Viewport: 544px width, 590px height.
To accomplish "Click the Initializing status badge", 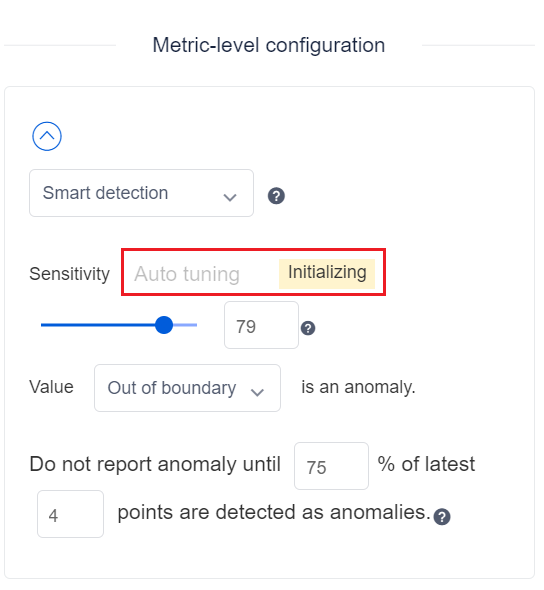I will coord(327,274).
